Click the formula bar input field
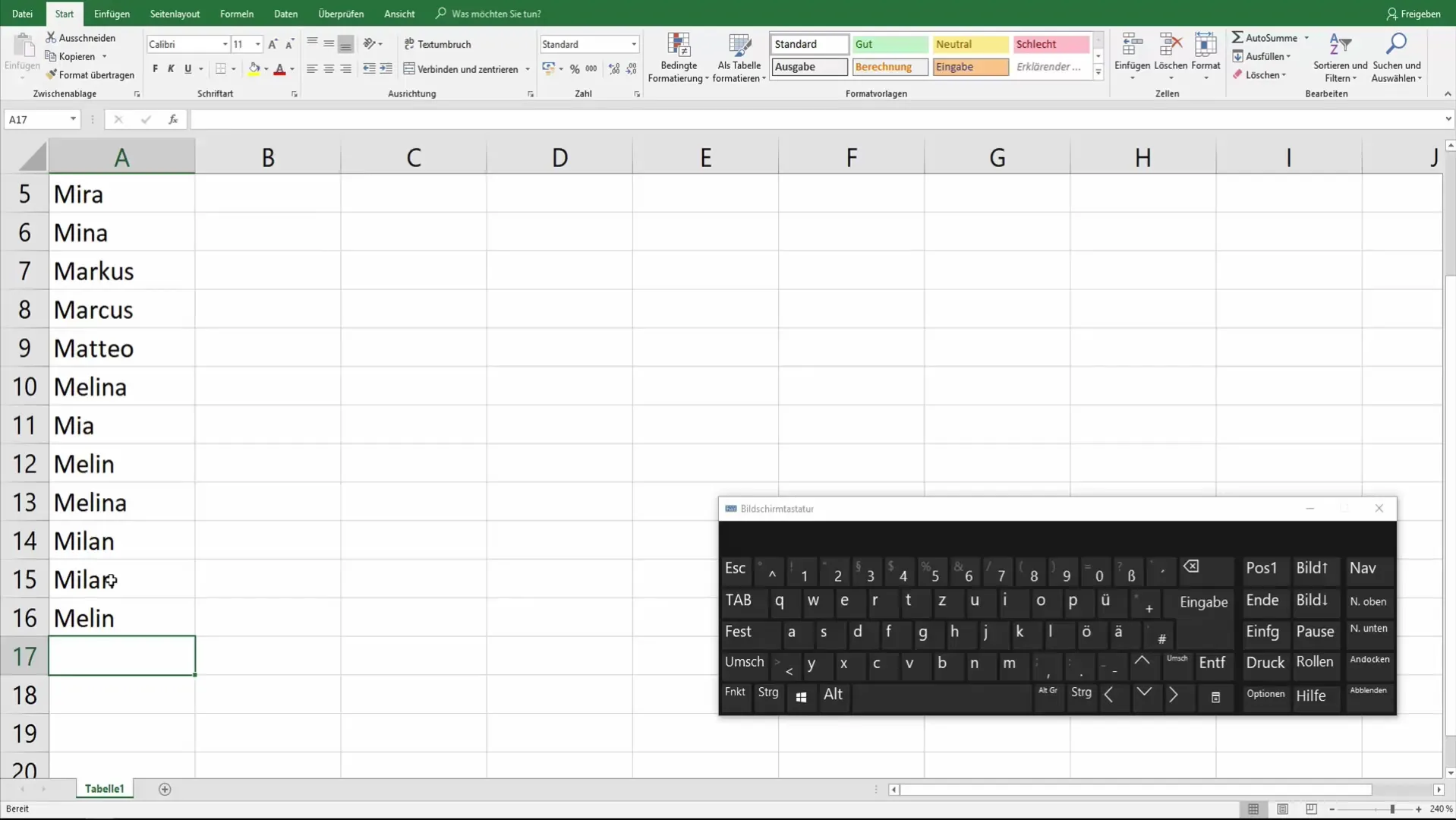1456x820 pixels. [816, 119]
